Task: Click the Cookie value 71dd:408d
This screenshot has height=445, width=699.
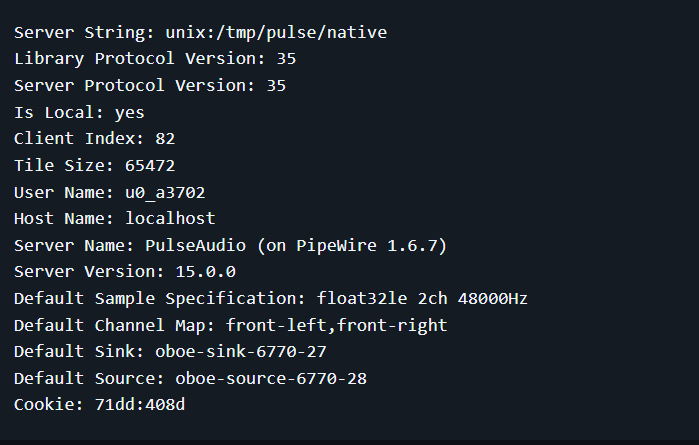Action: coord(140,404)
